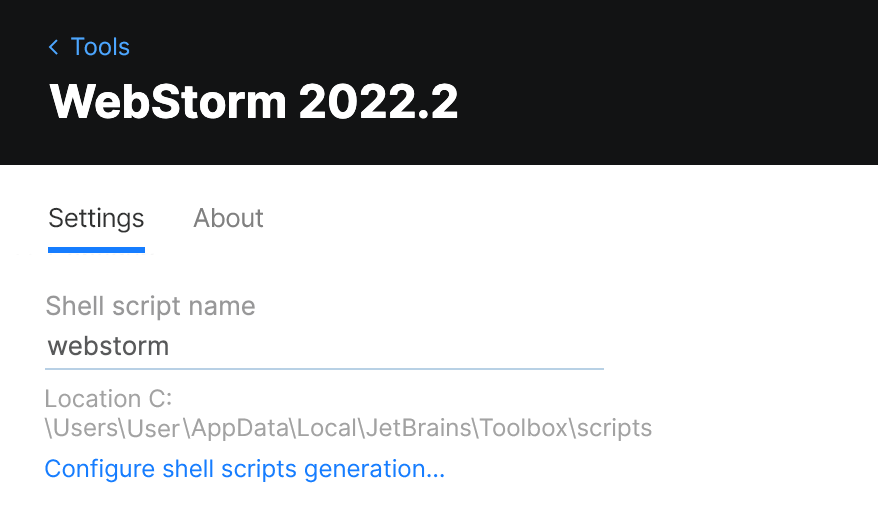Select the Settings tab
Image resolution: width=878 pixels, height=530 pixels.
pos(96,218)
